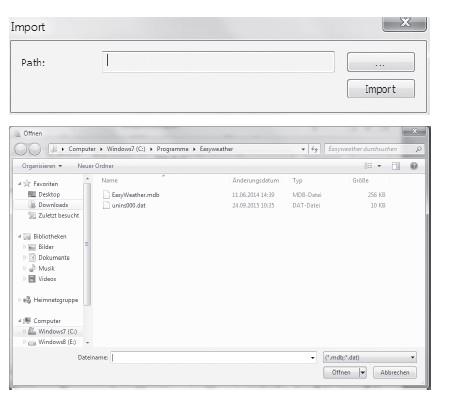Open the Organisieren menu
This screenshot has width=461, height=393.
(x=42, y=166)
